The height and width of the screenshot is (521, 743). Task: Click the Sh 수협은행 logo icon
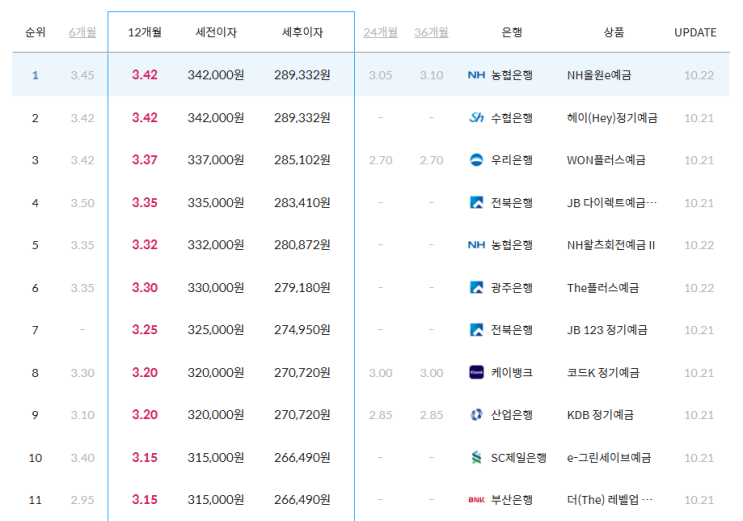click(476, 118)
